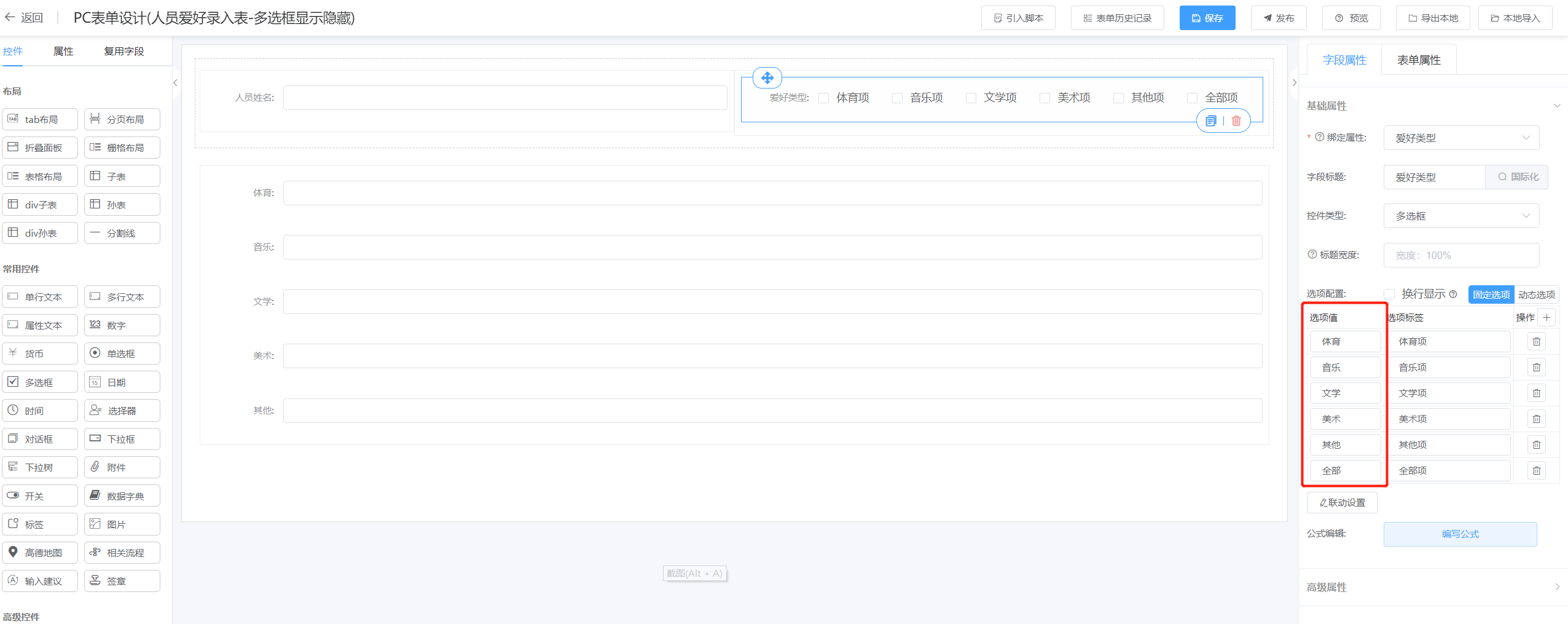This screenshot has height=624, width=1568.
Task: Open the 控件类型 dropdown
Action: [1461, 216]
